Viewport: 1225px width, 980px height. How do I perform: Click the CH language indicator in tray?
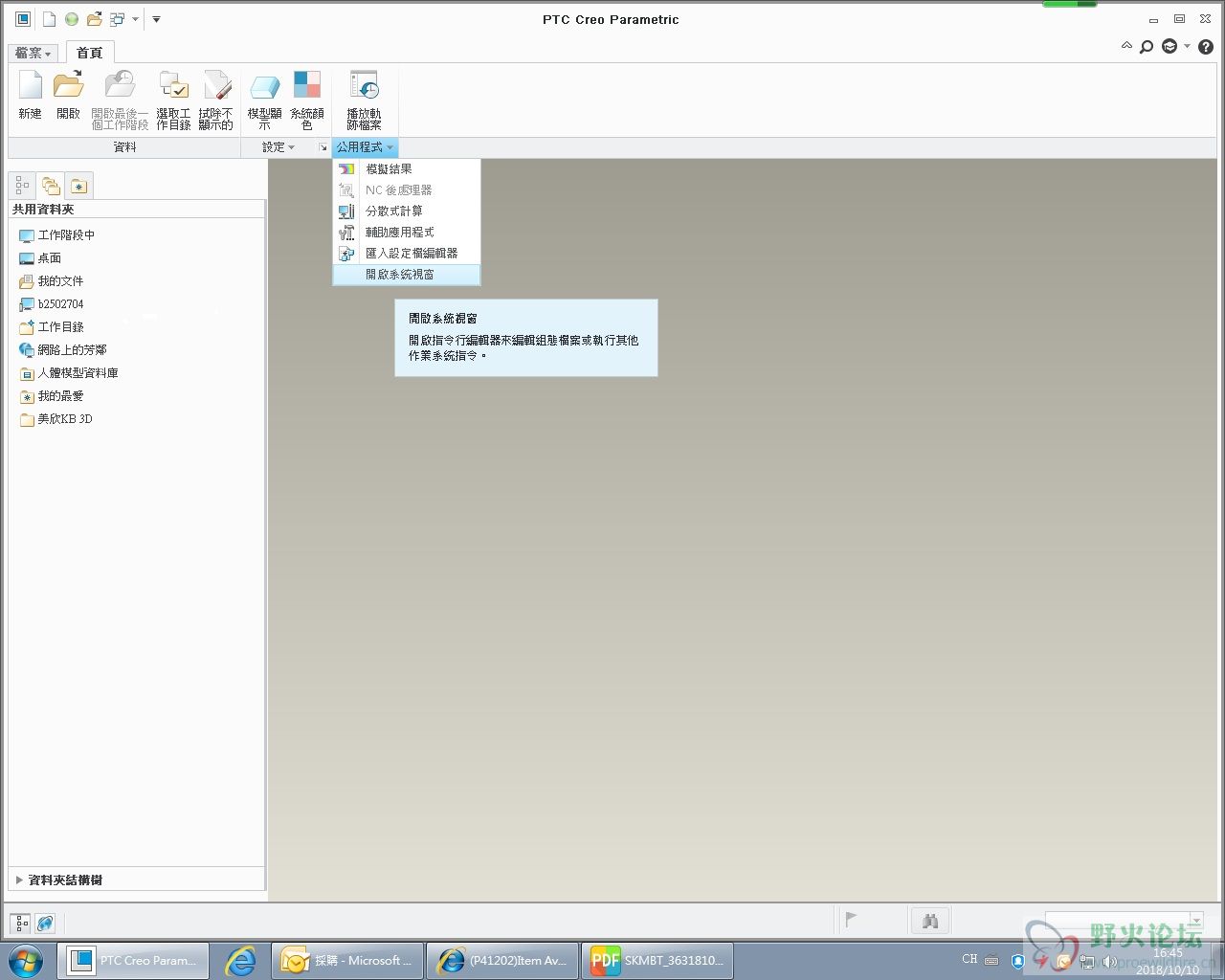point(969,959)
